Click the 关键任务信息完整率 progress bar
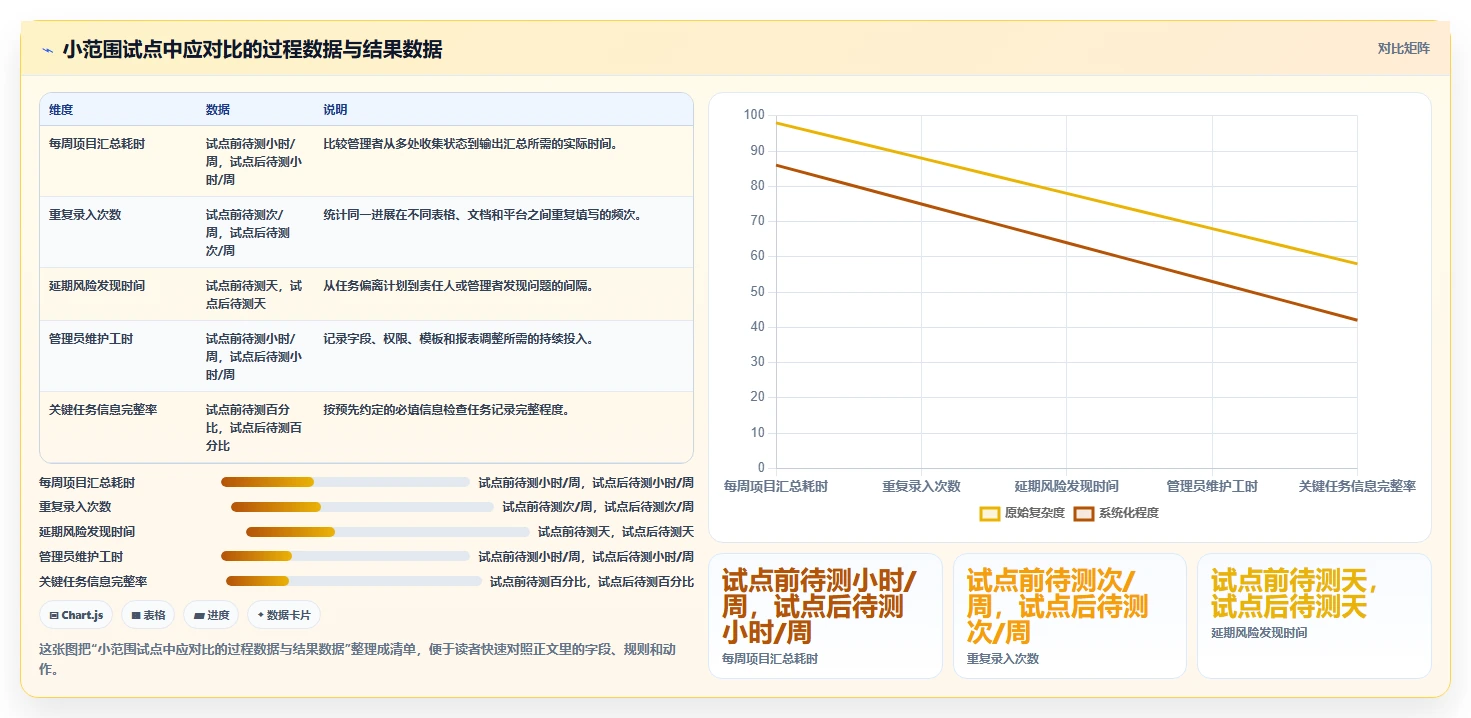 coord(354,581)
